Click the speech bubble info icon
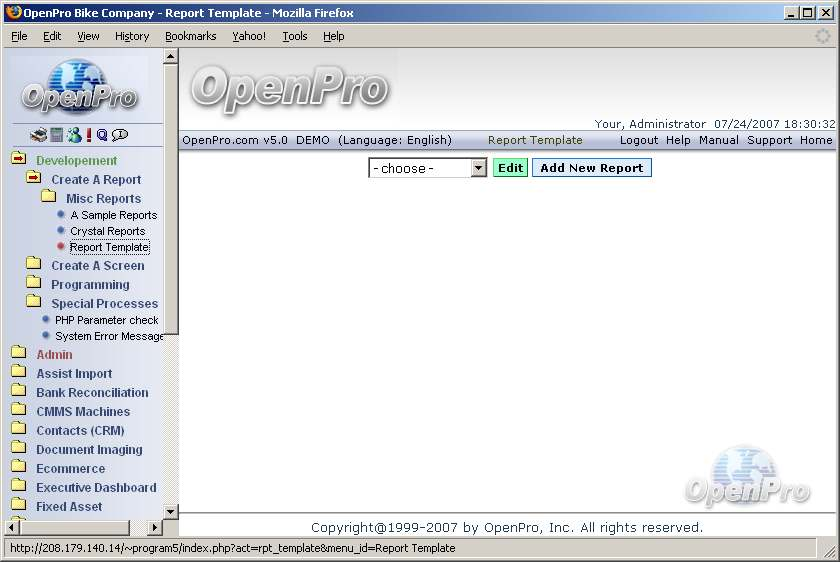Viewport: 840px width, 562px height. point(120,135)
